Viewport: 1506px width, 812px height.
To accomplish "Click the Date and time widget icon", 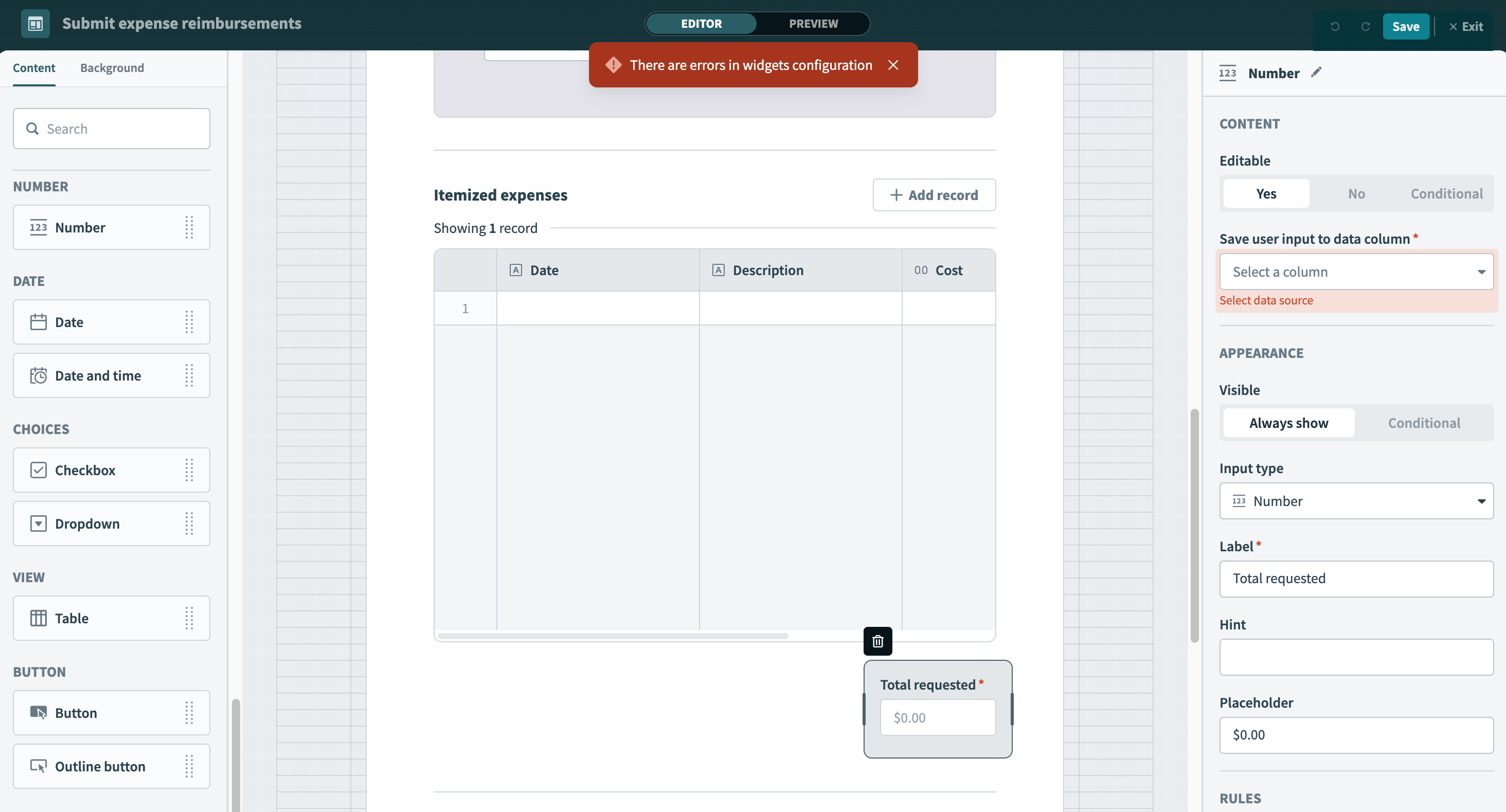I will coord(39,375).
